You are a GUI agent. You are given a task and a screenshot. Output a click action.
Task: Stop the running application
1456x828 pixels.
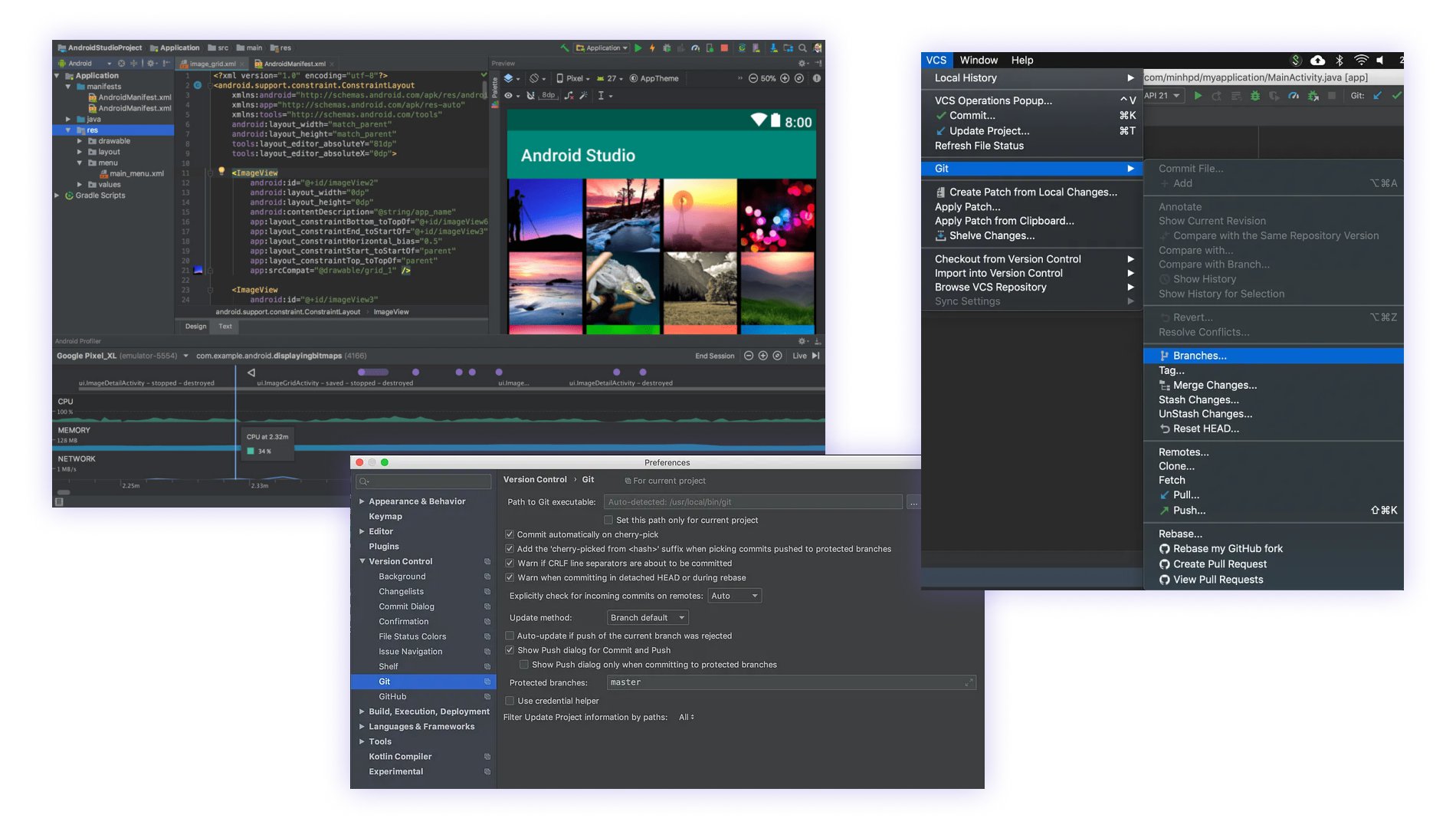pos(723,48)
